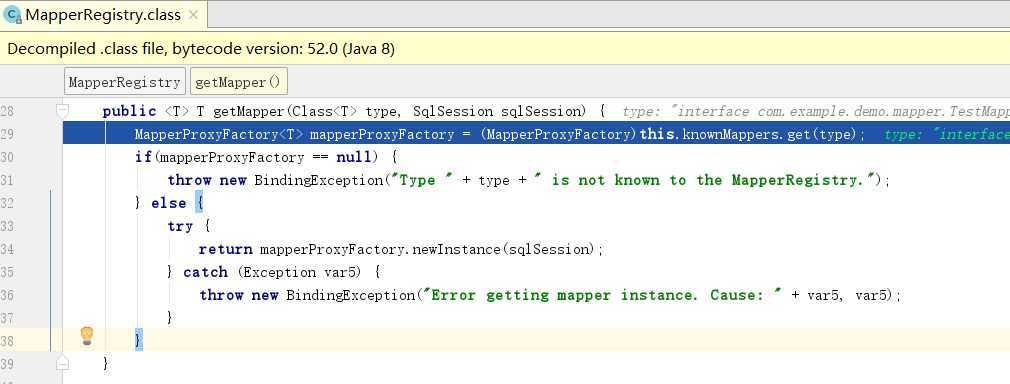Click the 'try' keyword on line 33
The width and height of the screenshot is (1010, 384).
coord(180,227)
